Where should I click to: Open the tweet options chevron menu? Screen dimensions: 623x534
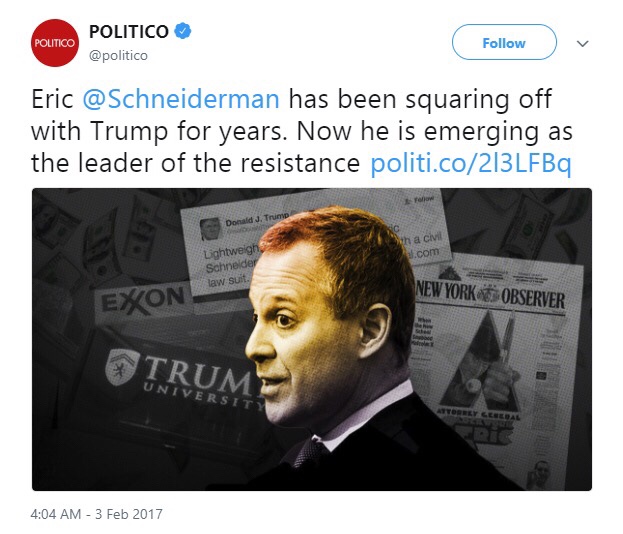(x=583, y=44)
